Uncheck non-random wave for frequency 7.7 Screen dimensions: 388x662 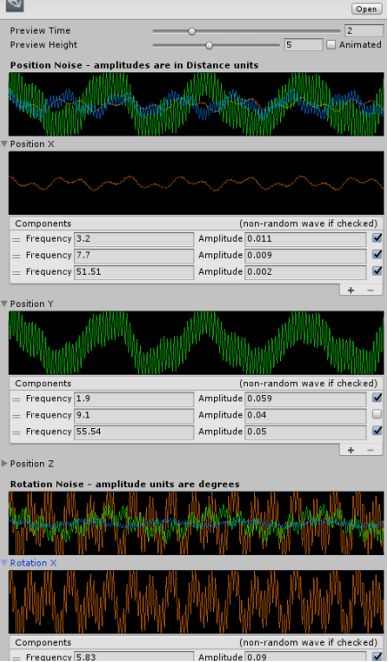pyautogui.click(x=377, y=255)
